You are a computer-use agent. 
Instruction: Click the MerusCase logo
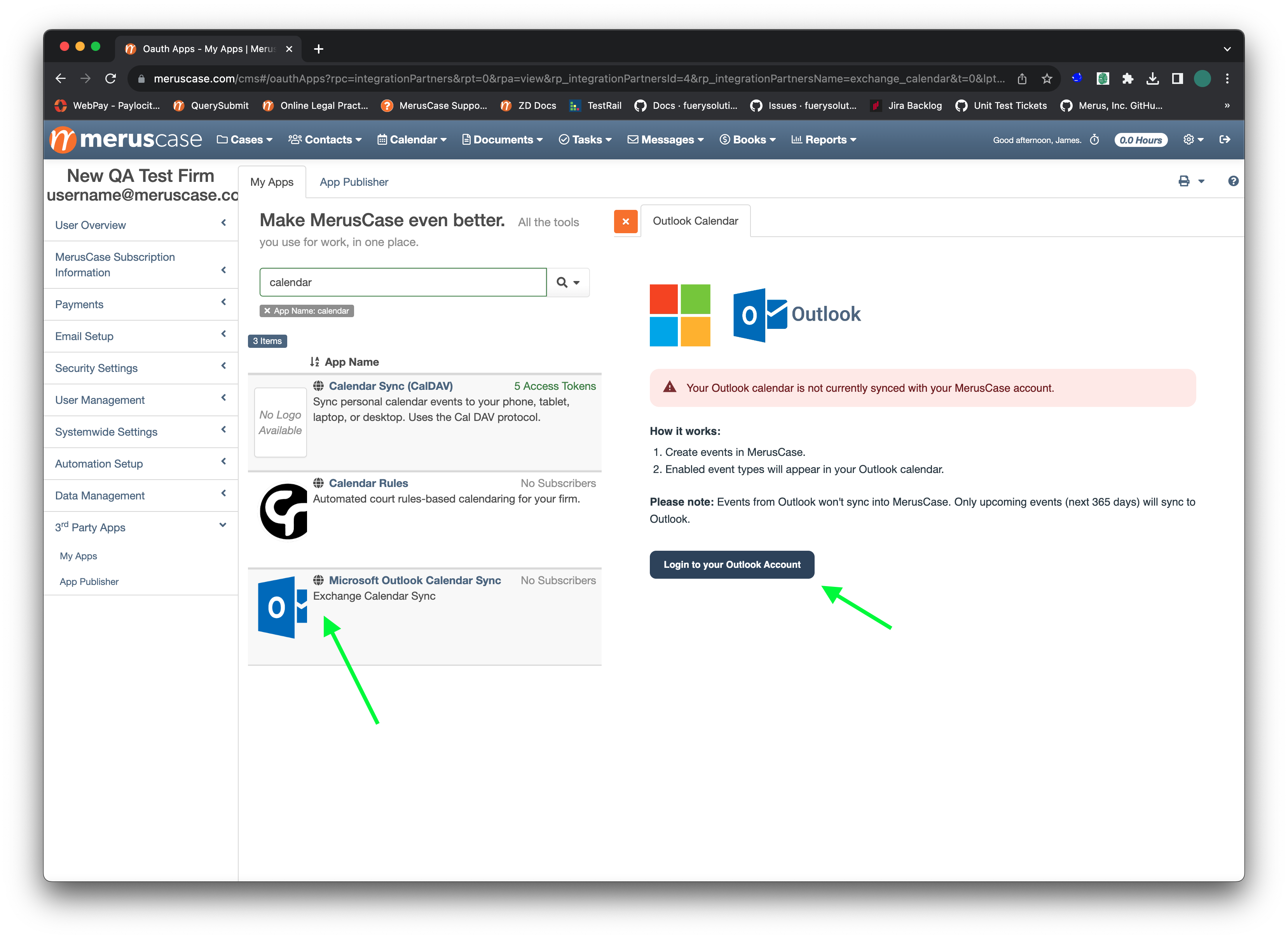coord(126,139)
